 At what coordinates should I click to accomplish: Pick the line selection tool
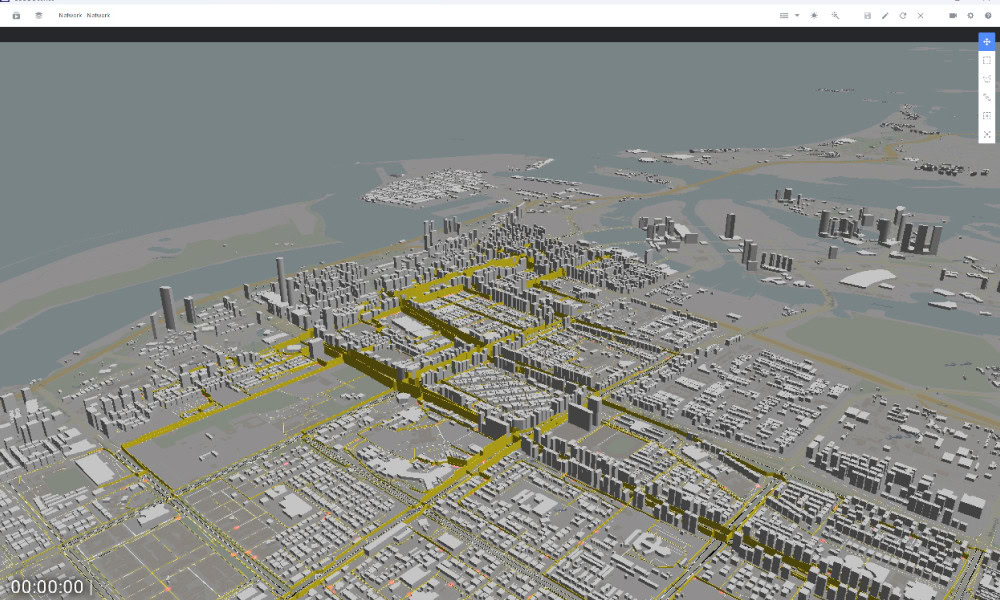coord(987,97)
